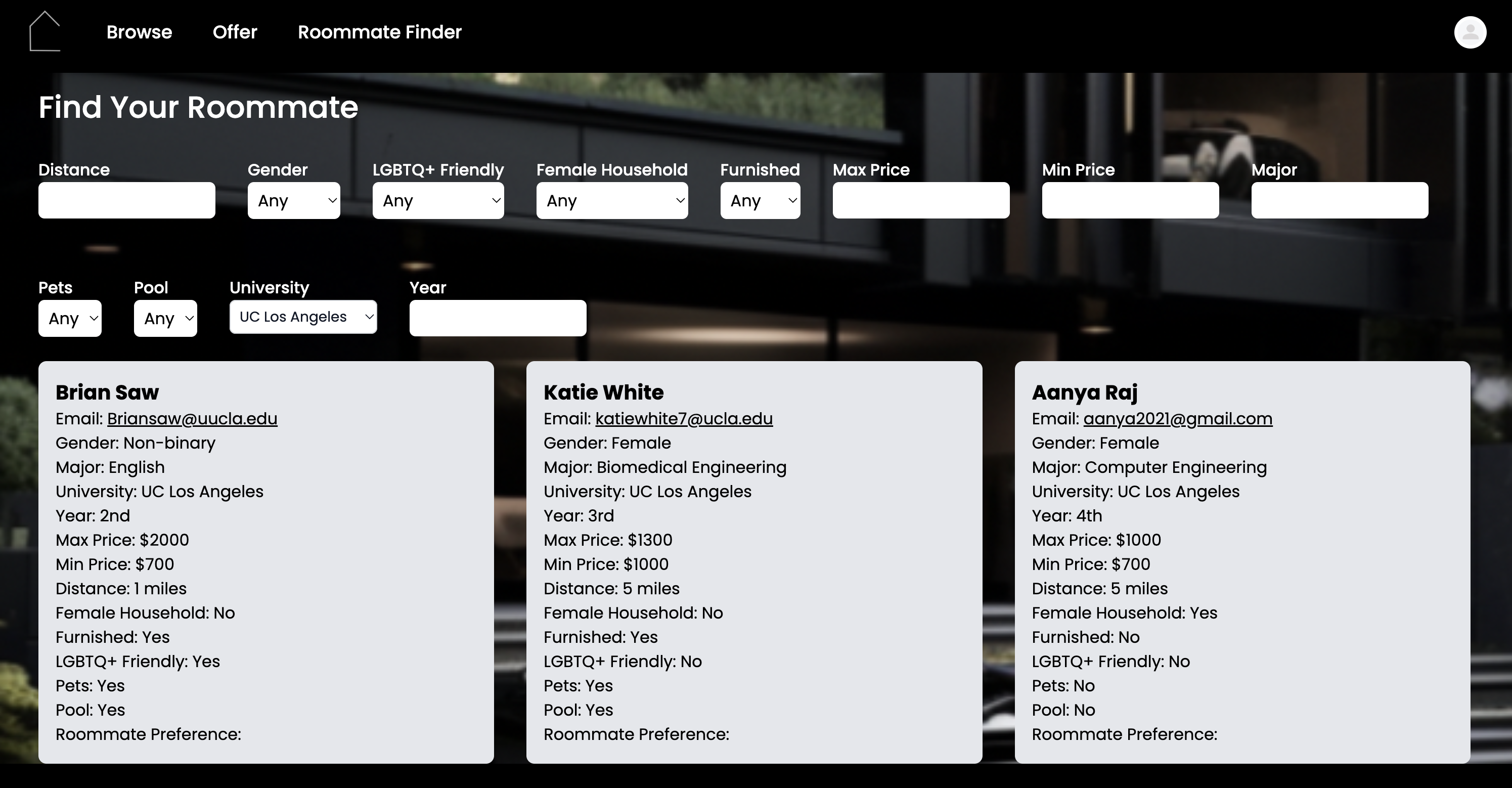Click into the Min Price field
Screen dimensions: 1512x788
(x=1130, y=200)
